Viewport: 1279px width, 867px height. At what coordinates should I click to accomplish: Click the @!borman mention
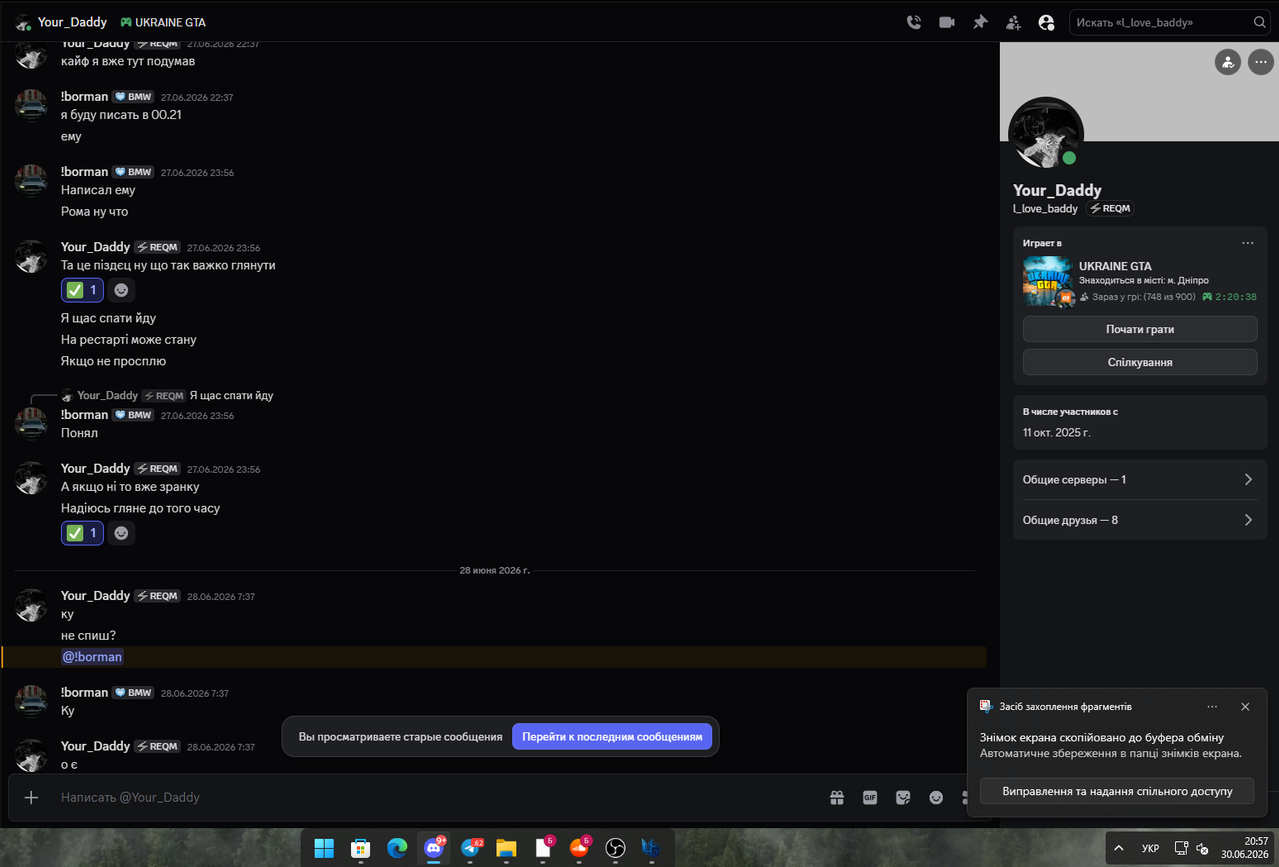(92, 657)
